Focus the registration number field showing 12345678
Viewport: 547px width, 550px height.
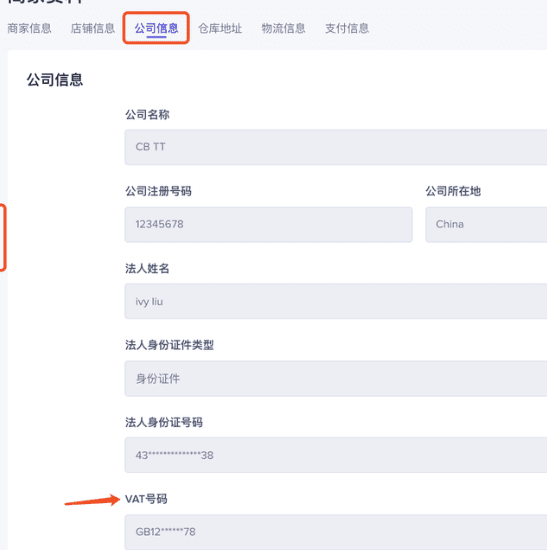[x=268, y=224]
